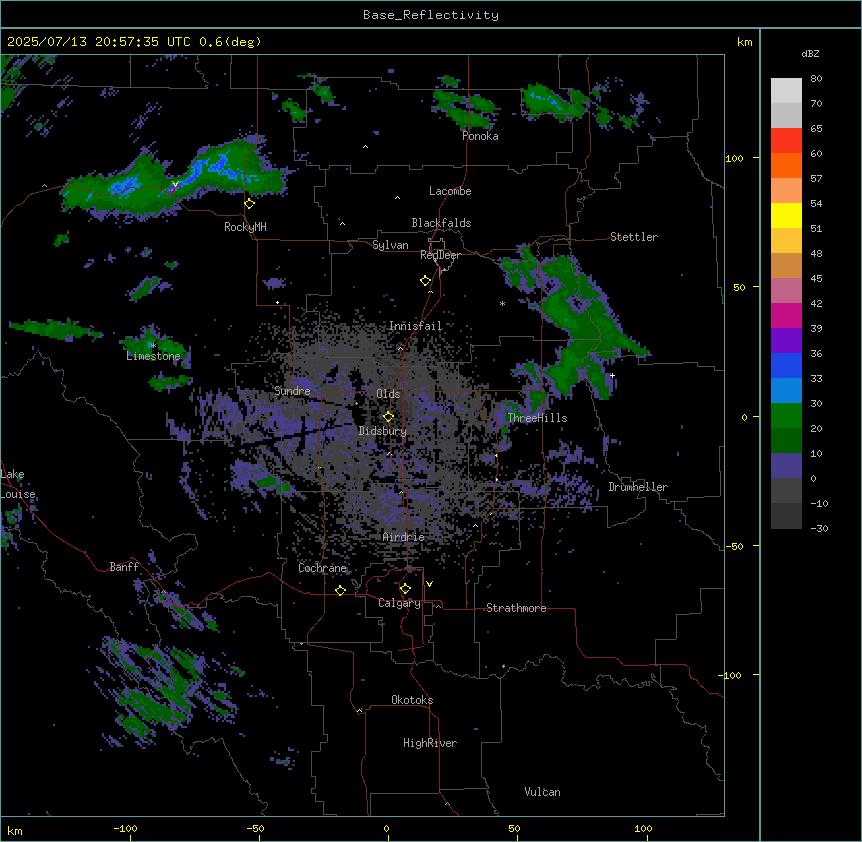This screenshot has height=842, width=862.
Task: Select the 2025/07/13 20:57:35 UTC timestamp
Action: [91, 42]
